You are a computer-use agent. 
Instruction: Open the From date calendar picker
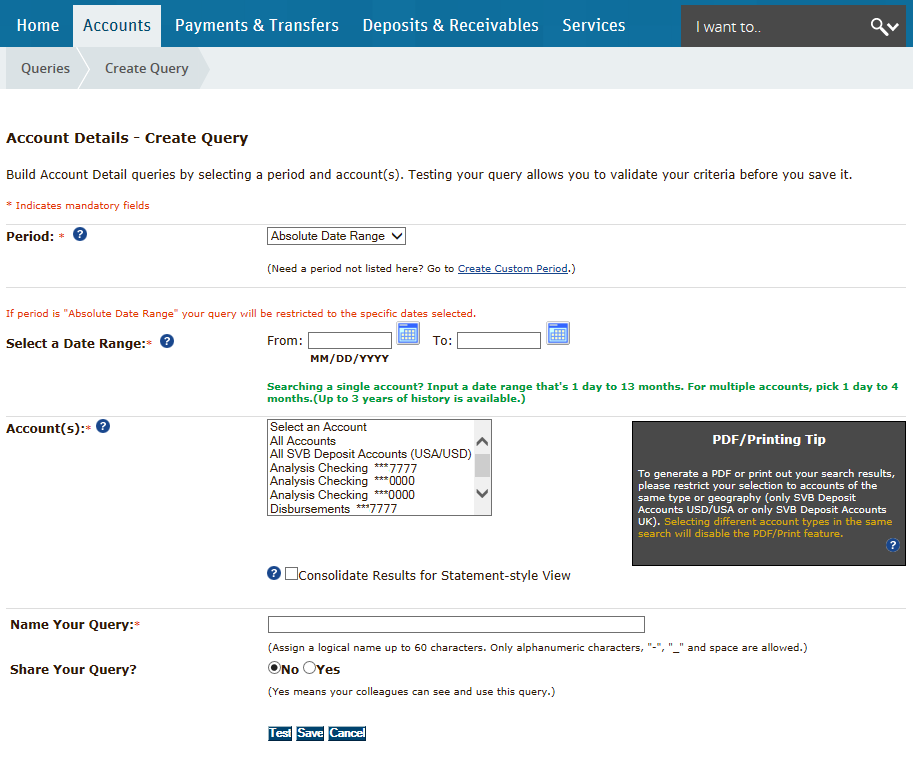pyautogui.click(x=408, y=333)
